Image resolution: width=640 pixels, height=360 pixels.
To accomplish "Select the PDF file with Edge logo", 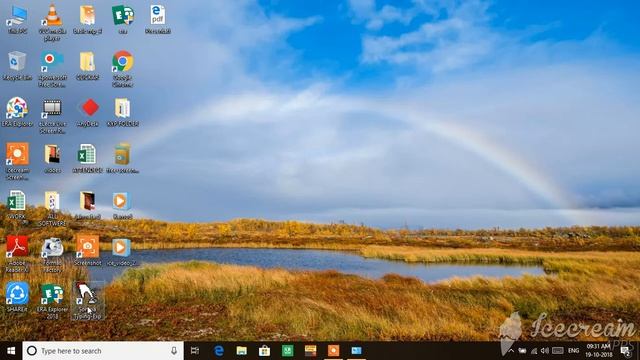I will [158, 19].
